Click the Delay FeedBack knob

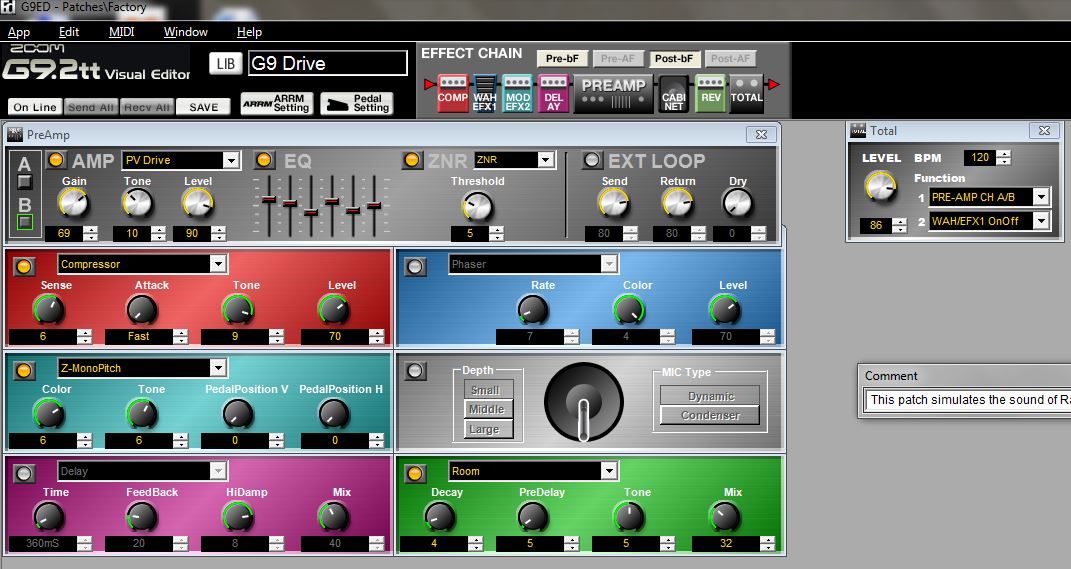pos(142,517)
